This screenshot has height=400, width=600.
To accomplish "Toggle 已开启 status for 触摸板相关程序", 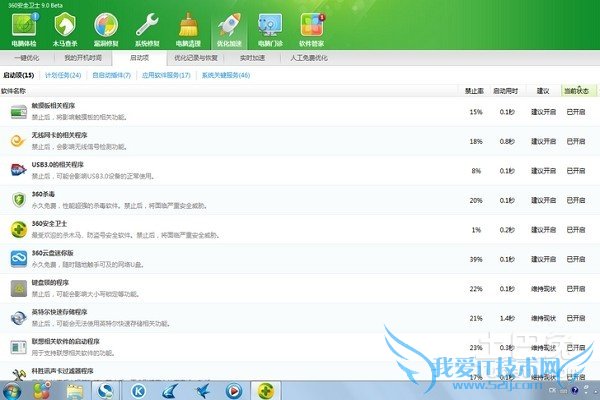I will tap(576, 112).
